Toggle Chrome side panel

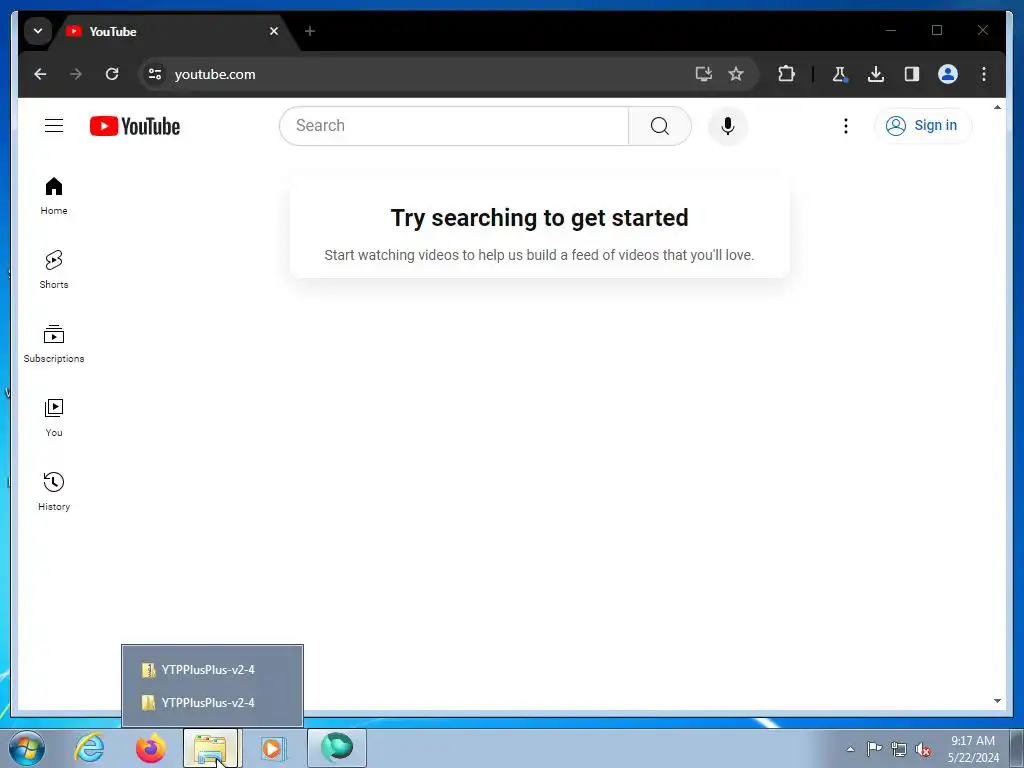912,74
